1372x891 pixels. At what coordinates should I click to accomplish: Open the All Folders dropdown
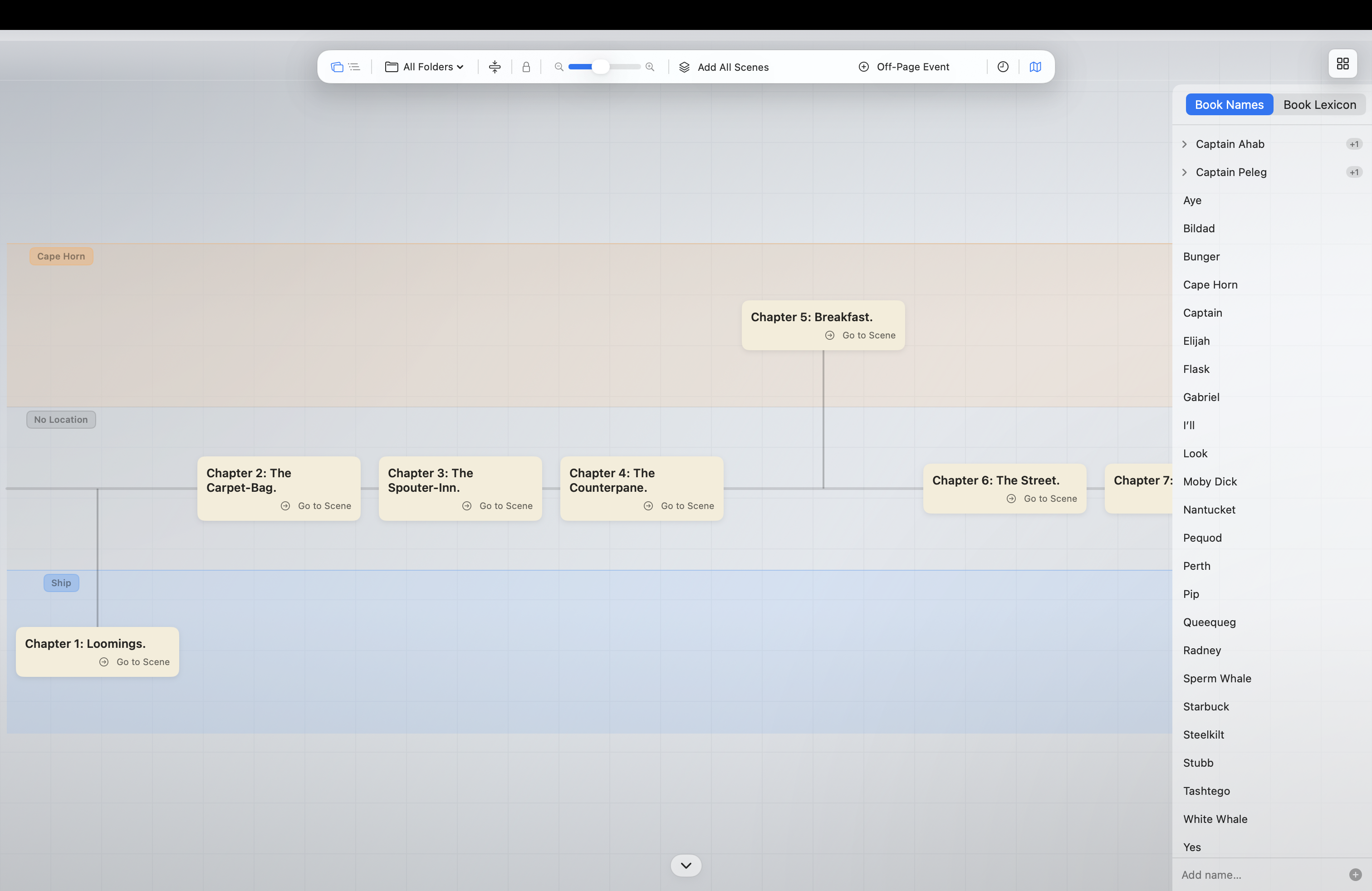424,67
